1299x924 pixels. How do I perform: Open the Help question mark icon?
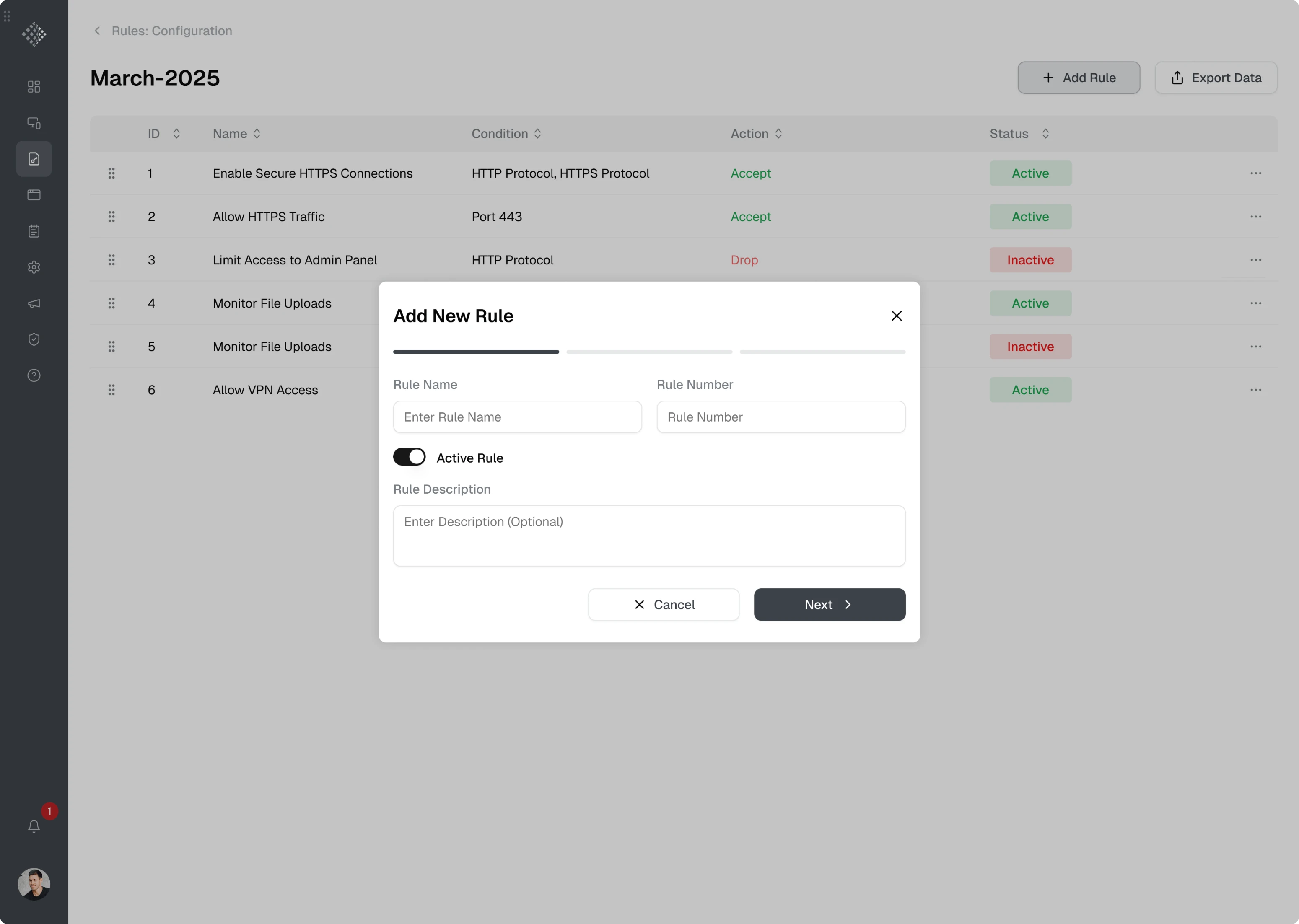click(x=34, y=375)
